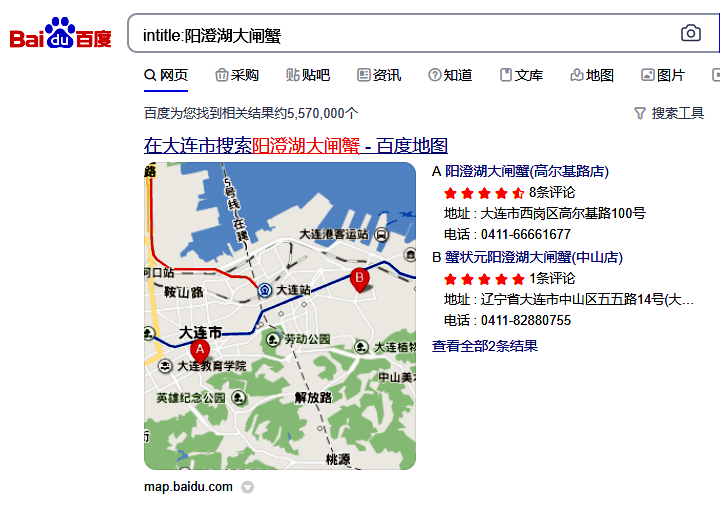Click 大连教育学院 school icon on map
Screen dimensions: 720x509
tap(165, 366)
